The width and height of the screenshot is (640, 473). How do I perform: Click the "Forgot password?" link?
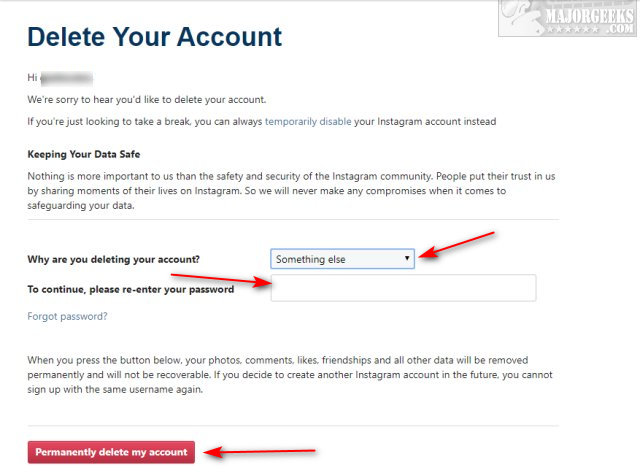[x=67, y=316]
